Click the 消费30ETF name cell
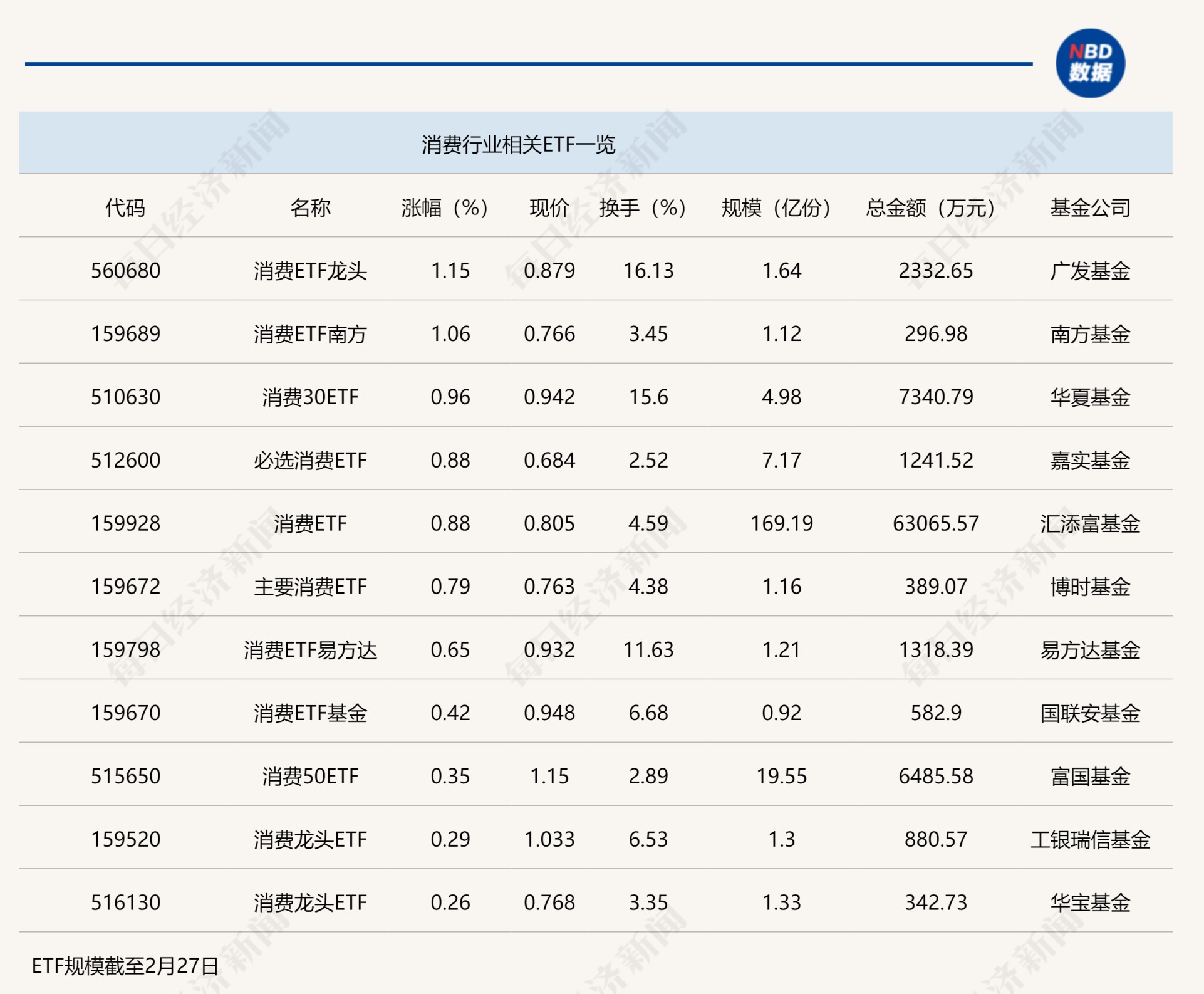Viewport: 1204px width, 994px height. click(310, 397)
